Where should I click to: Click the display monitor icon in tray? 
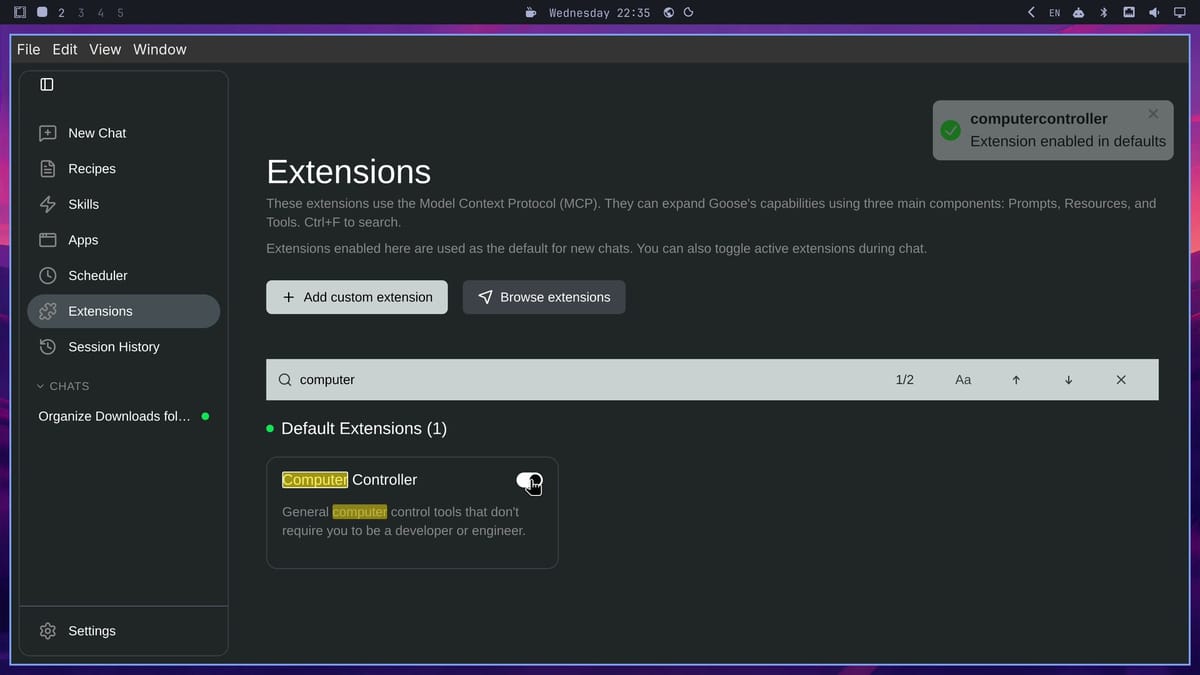[1180, 13]
